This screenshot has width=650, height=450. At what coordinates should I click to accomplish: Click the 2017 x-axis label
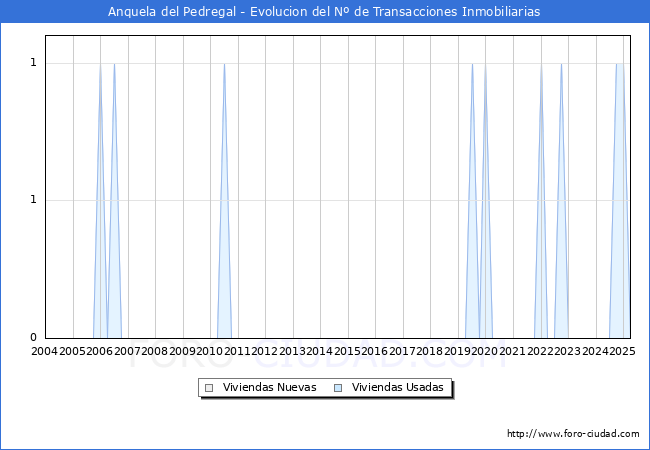click(x=403, y=351)
